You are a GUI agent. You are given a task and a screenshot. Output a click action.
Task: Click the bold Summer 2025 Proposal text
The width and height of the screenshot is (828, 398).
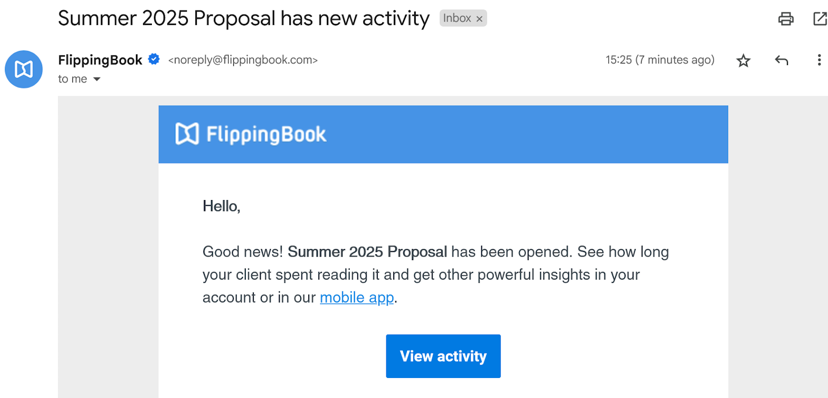[368, 252]
